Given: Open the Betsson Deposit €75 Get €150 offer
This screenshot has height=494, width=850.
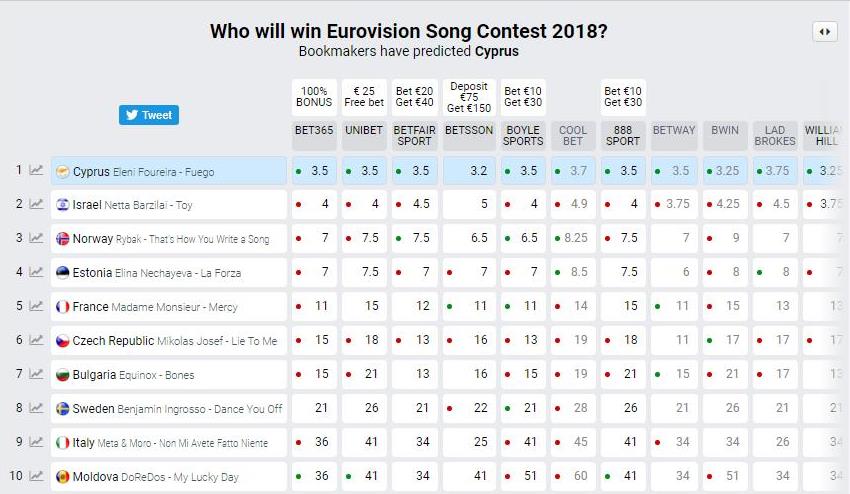Looking at the screenshot, I should coord(469,98).
